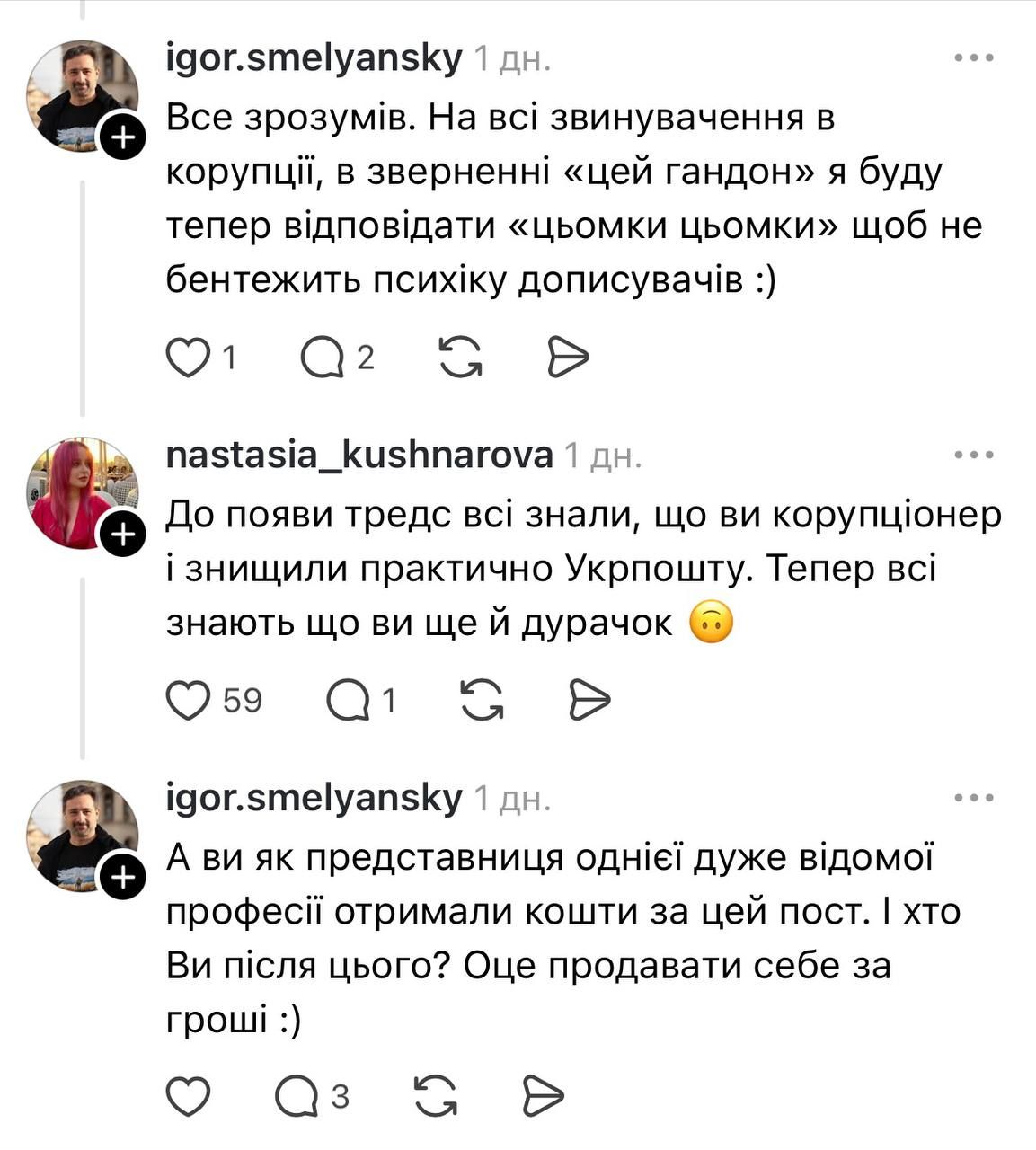This screenshot has width=1036, height=1150.
Task: Open more options for the last reply
Action: point(973,797)
